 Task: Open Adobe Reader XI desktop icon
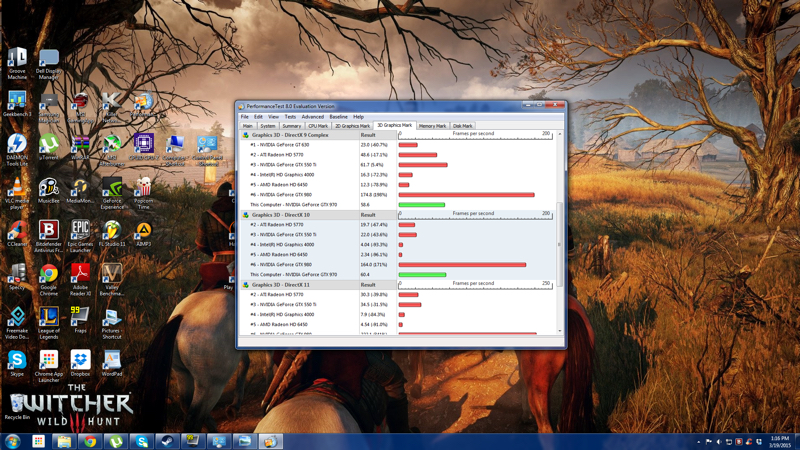tap(80, 280)
